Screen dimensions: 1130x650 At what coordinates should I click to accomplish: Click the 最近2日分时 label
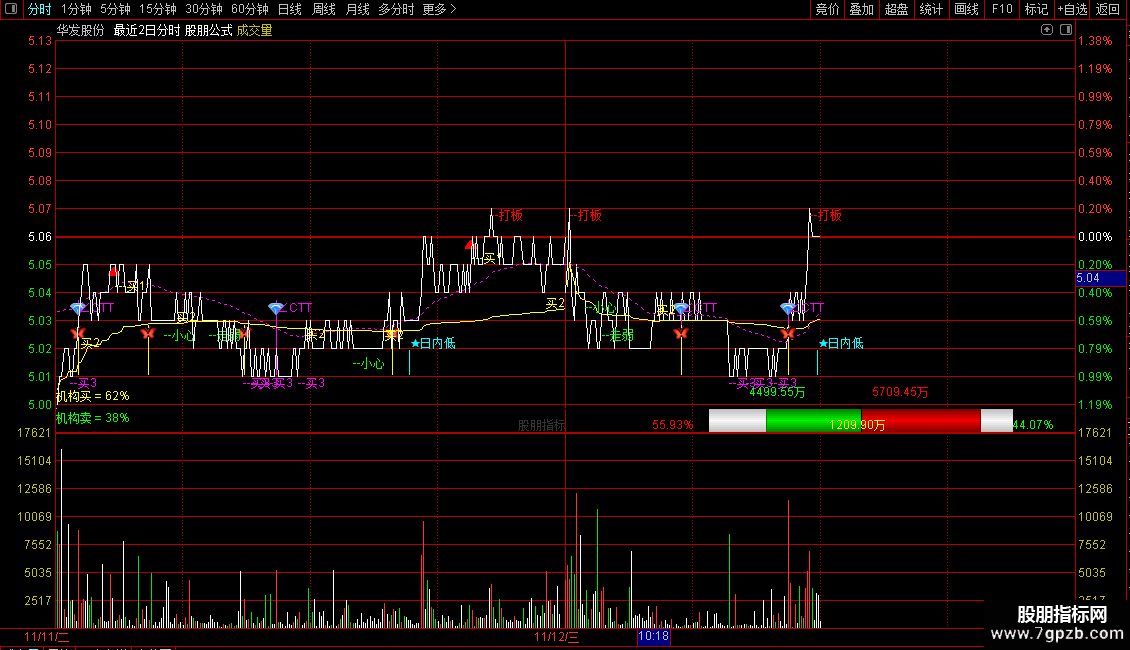[147, 30]
